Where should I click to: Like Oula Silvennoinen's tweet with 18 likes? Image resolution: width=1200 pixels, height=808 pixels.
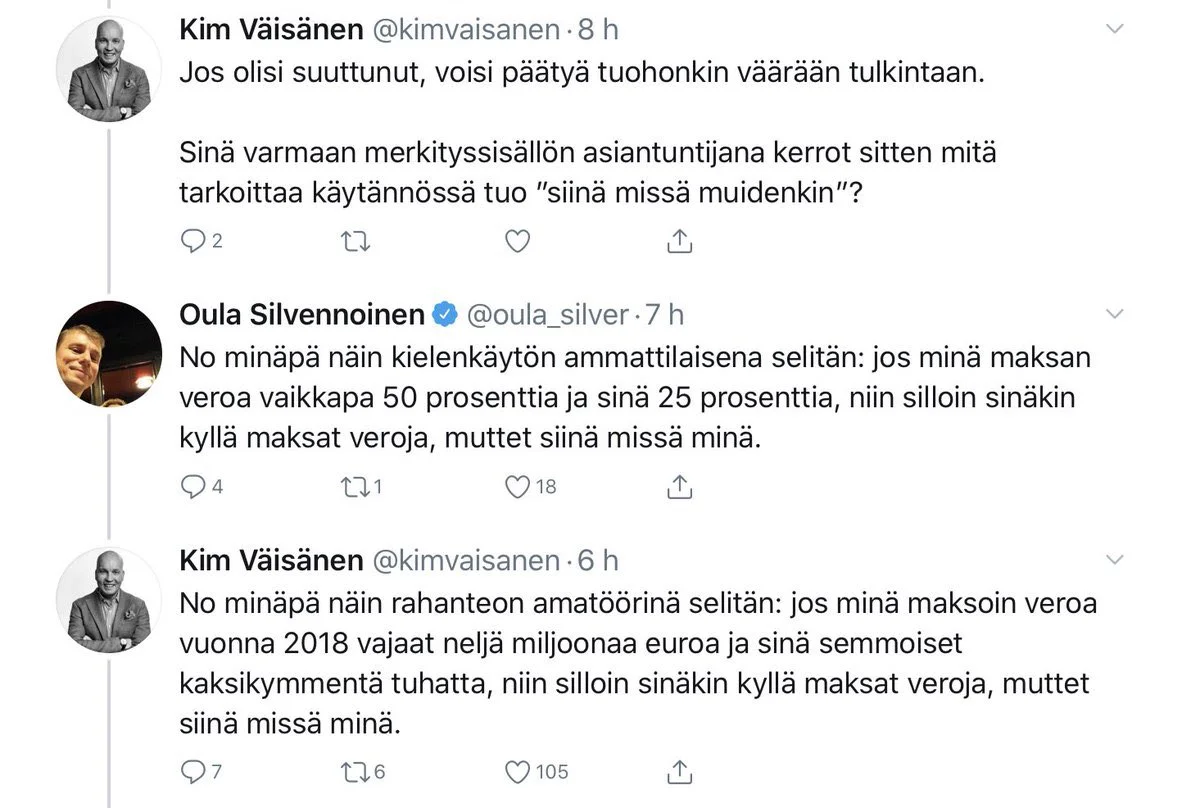click(516, 487)
